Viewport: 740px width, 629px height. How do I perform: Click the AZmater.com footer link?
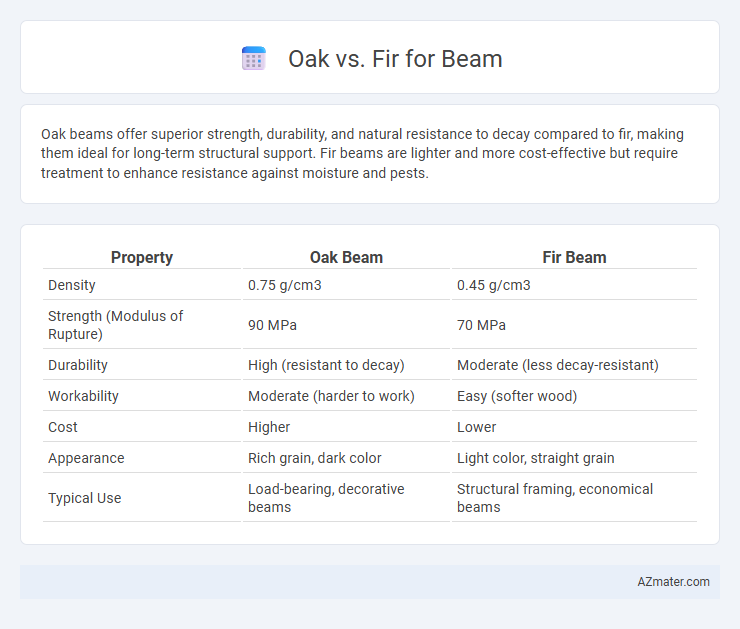(673, 582)
